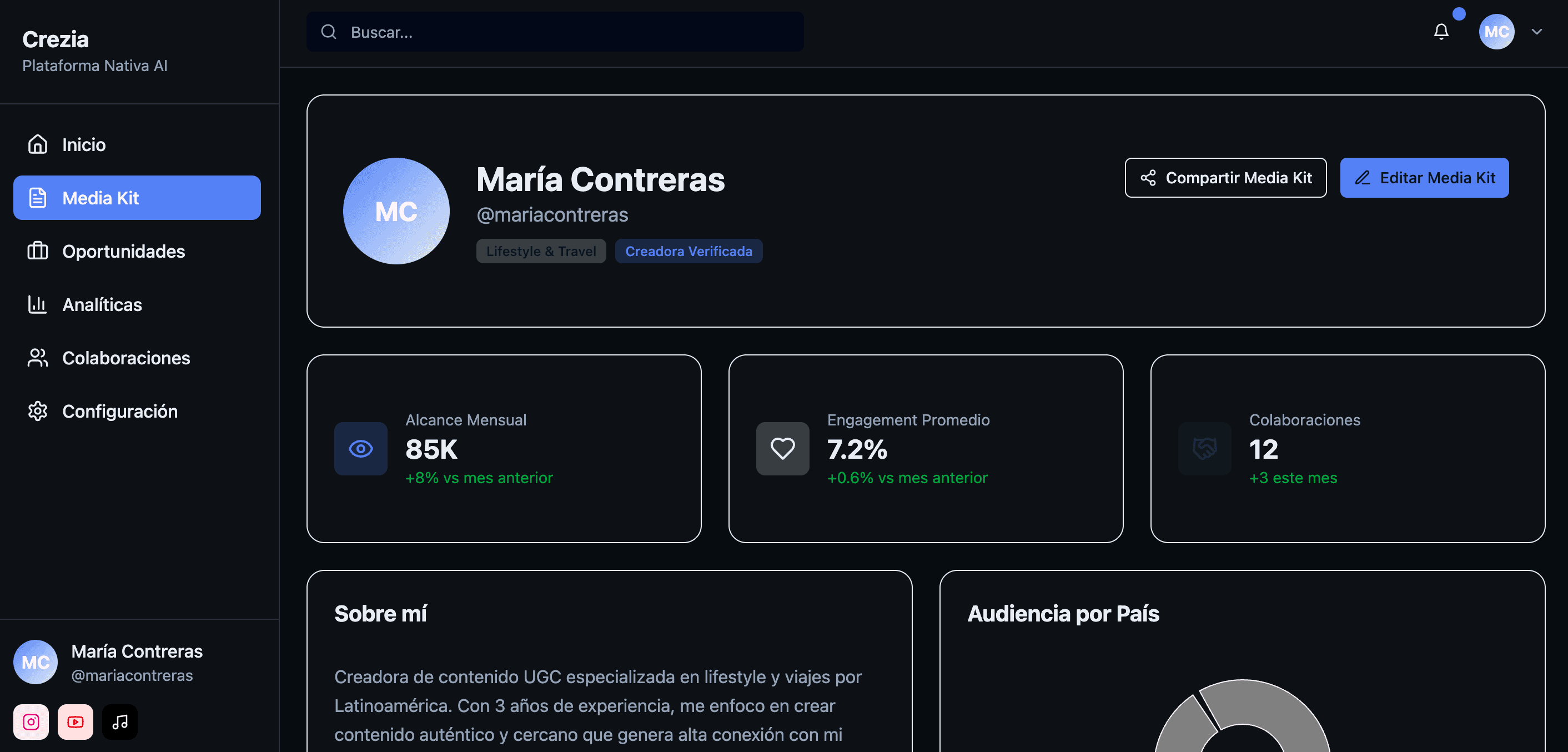Click the handshake icon for Colaboraciones
Image resolution: width=1568 pixels, height=752 pixels.
[1204, 449]
